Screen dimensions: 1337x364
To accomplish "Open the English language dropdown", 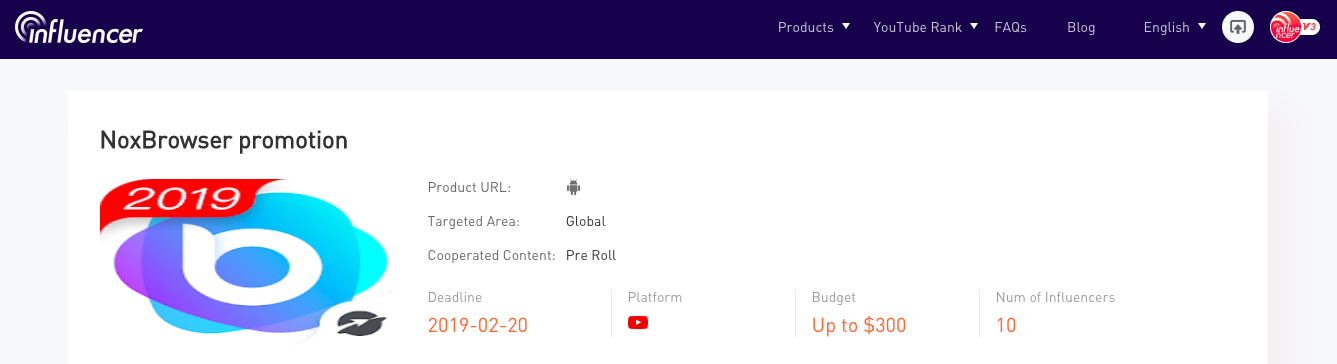I will click(1175, 27).
